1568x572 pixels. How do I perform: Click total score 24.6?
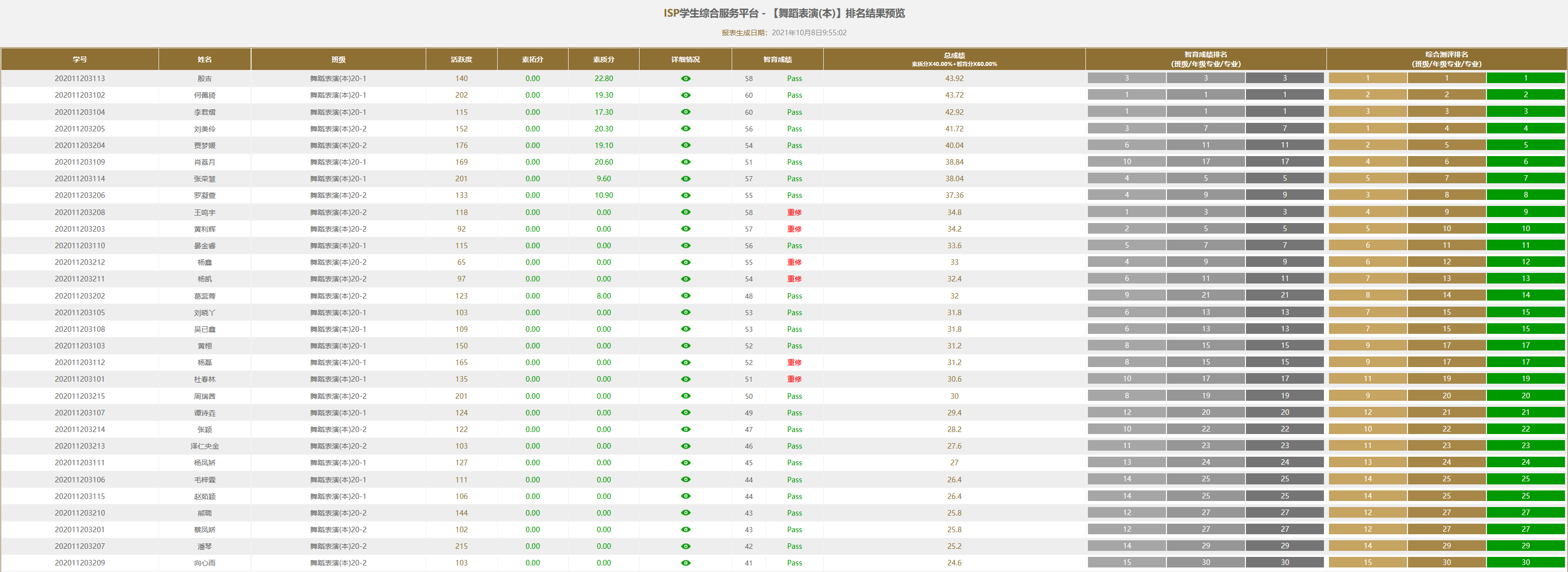coord(955,563)
